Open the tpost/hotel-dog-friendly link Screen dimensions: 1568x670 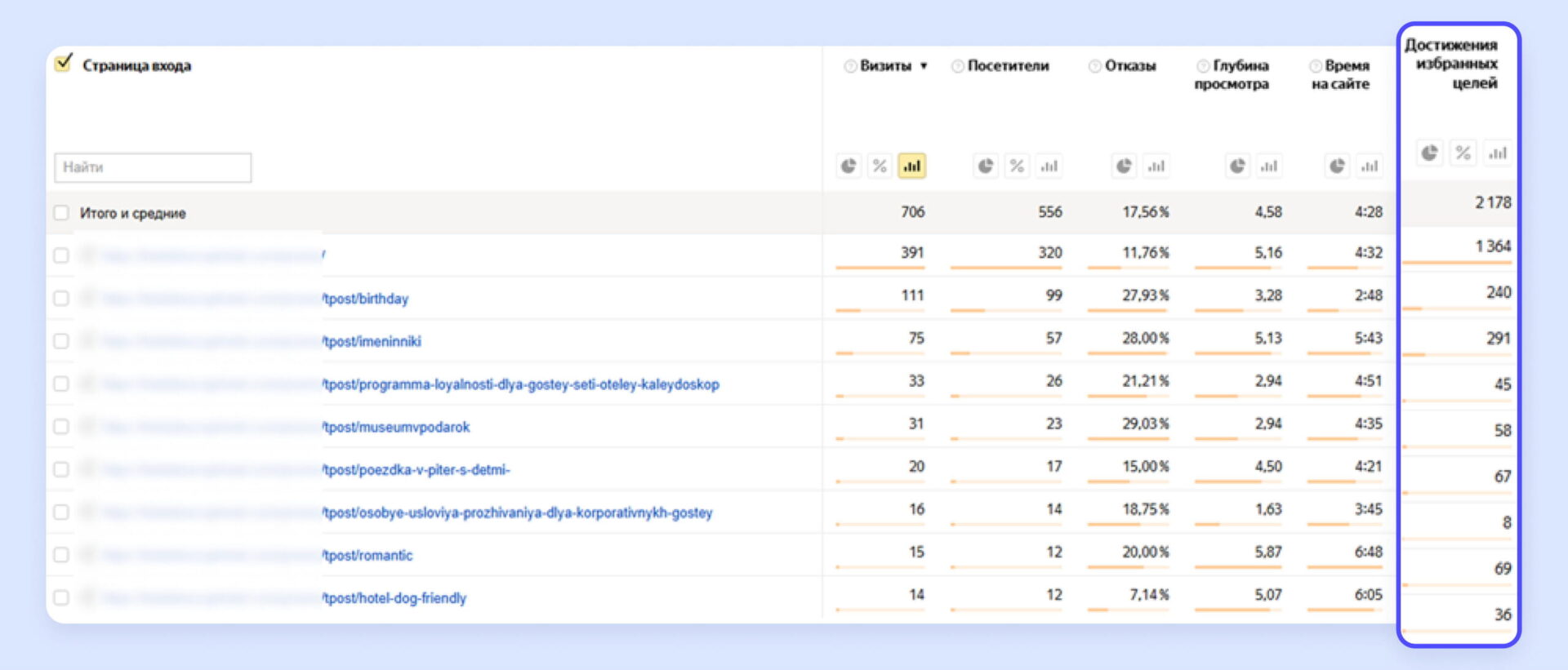[395, 598]
